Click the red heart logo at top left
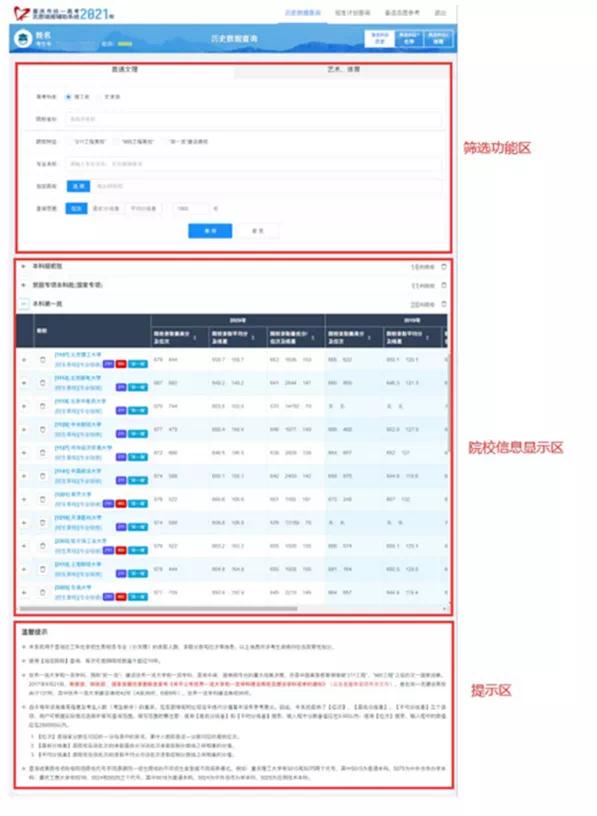This screenshot has height=816, width=597. pos(21,13)
